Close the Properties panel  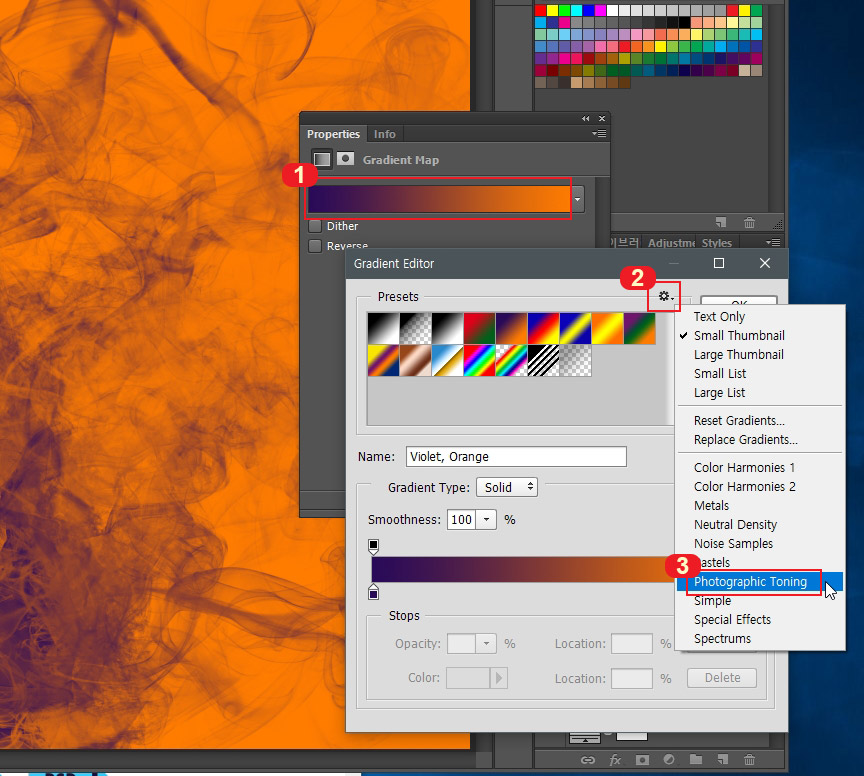point(602,118)
